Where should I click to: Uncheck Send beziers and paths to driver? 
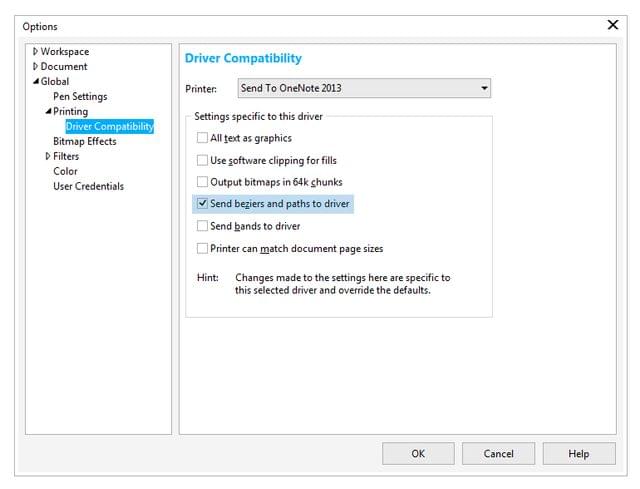[x=203, y=204]
